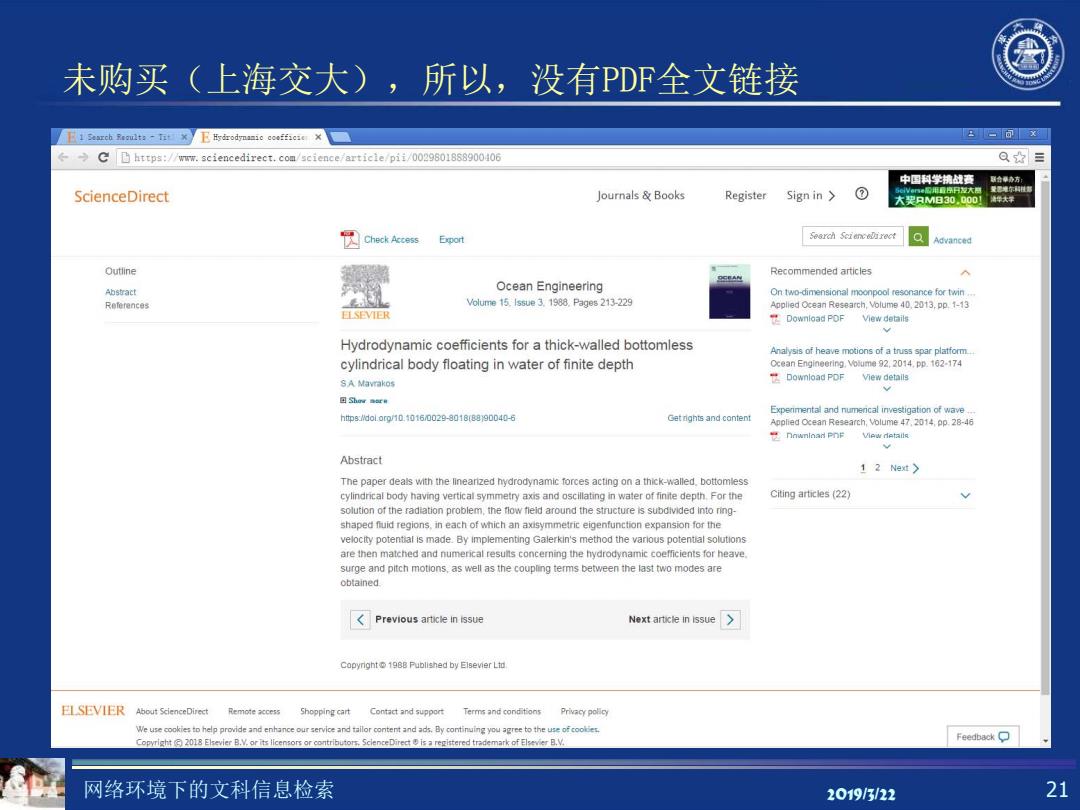Click the ScienceDirect logo
The height and width of the screenshot is (810, 1080).
tap(121, 196)
